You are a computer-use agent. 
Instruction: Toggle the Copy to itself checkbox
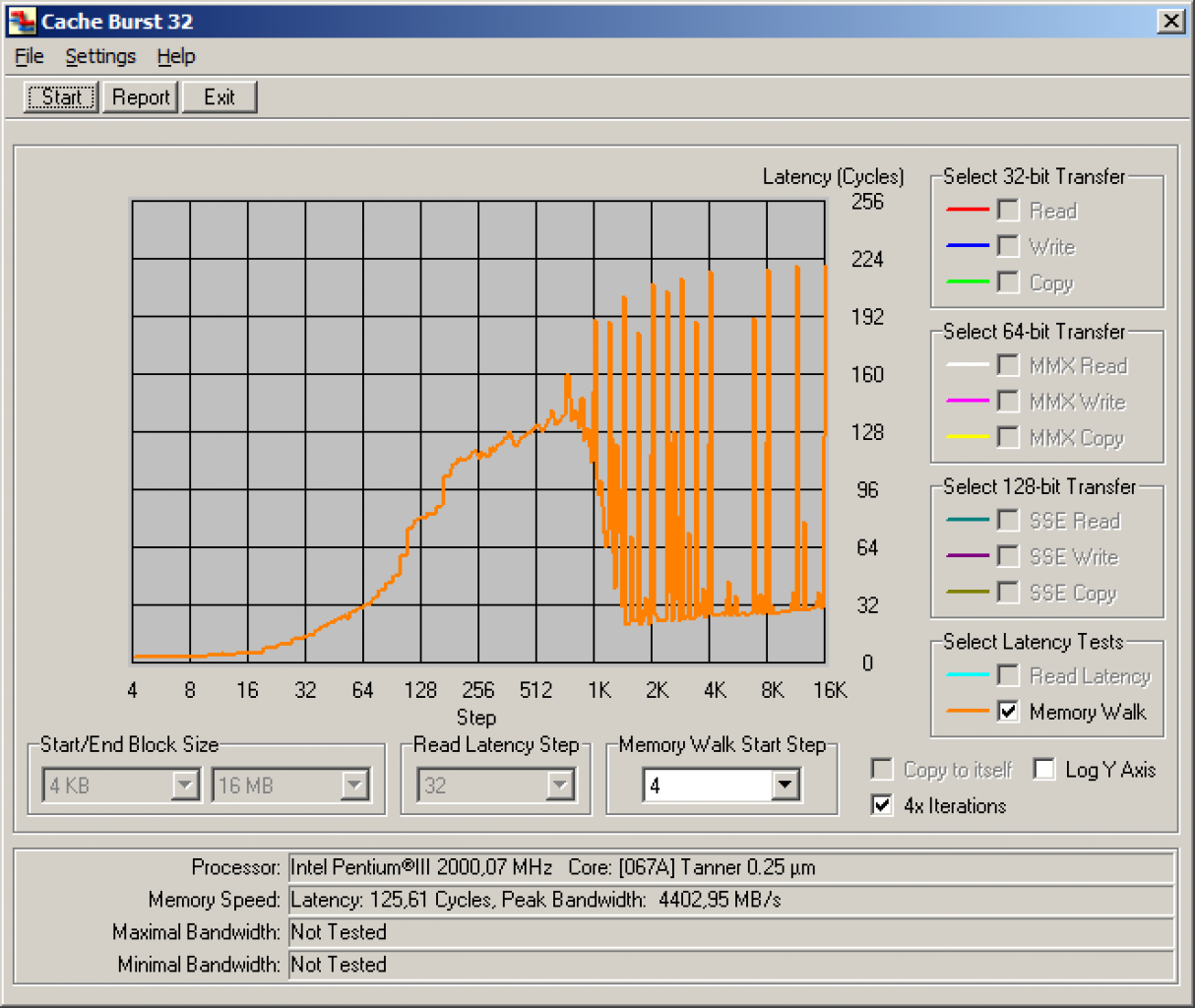coord(883,769)
